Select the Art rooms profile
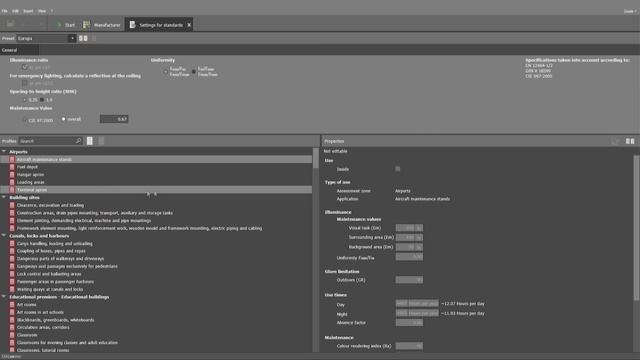Image resolution: width=640 pixels, height=360 pixels. [x=27, y=304]
